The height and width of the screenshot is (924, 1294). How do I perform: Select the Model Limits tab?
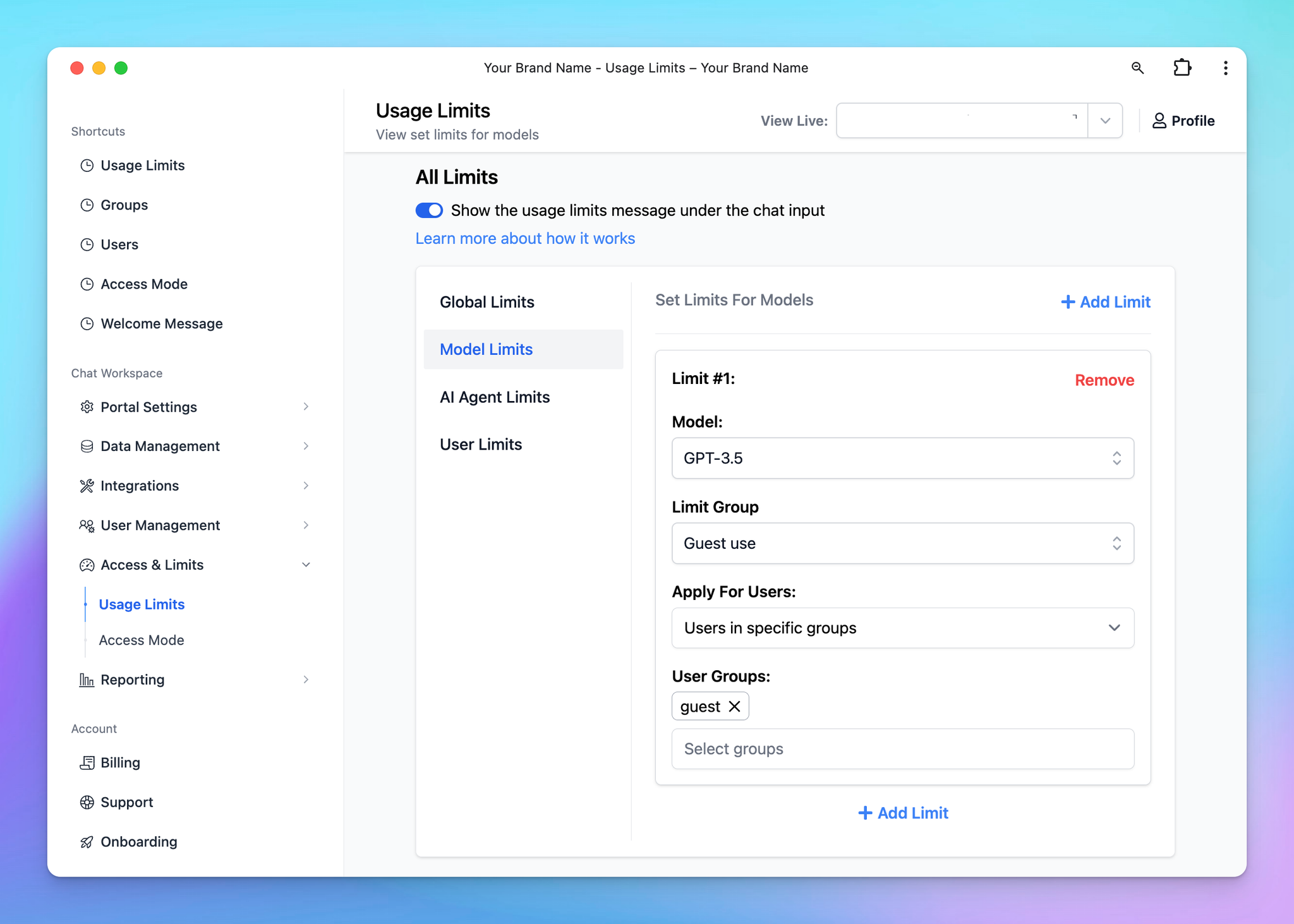click(523, 349)
